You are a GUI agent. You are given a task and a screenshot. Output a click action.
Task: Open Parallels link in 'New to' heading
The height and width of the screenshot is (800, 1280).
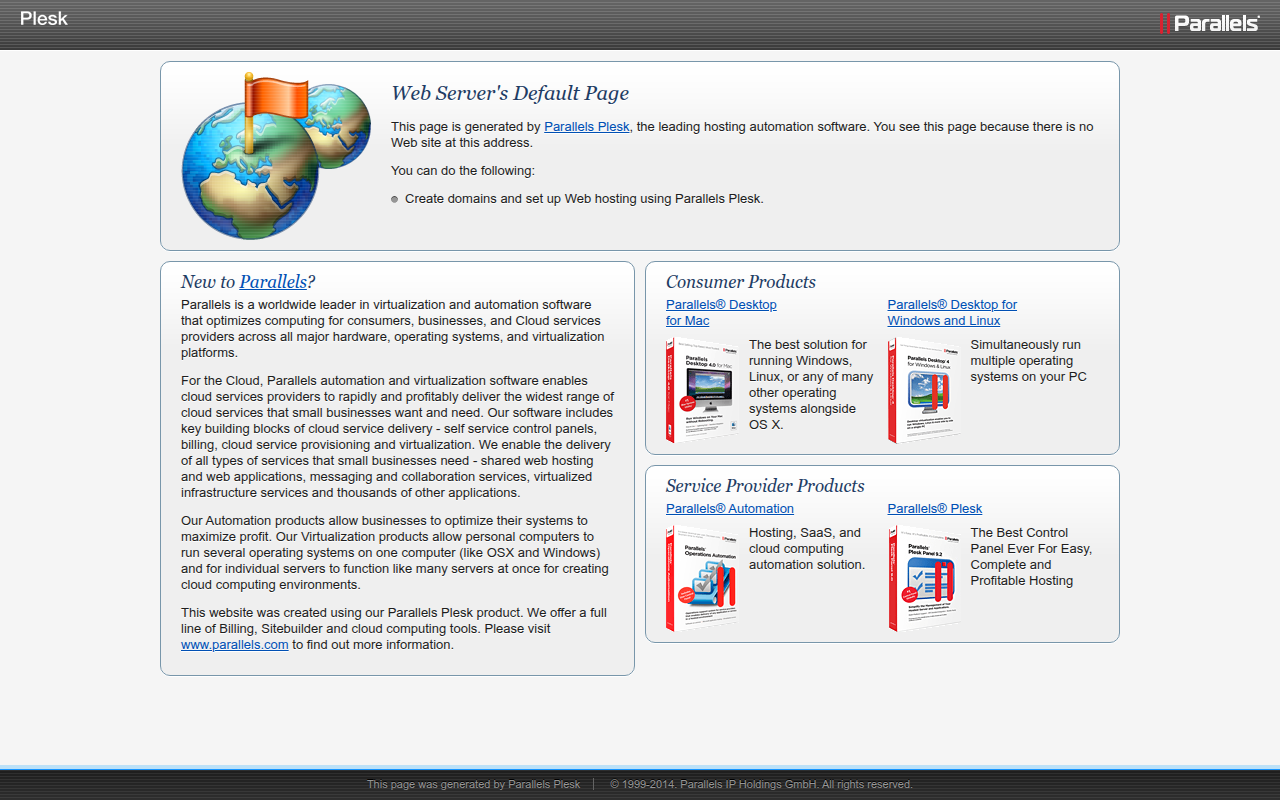(273, 282)
